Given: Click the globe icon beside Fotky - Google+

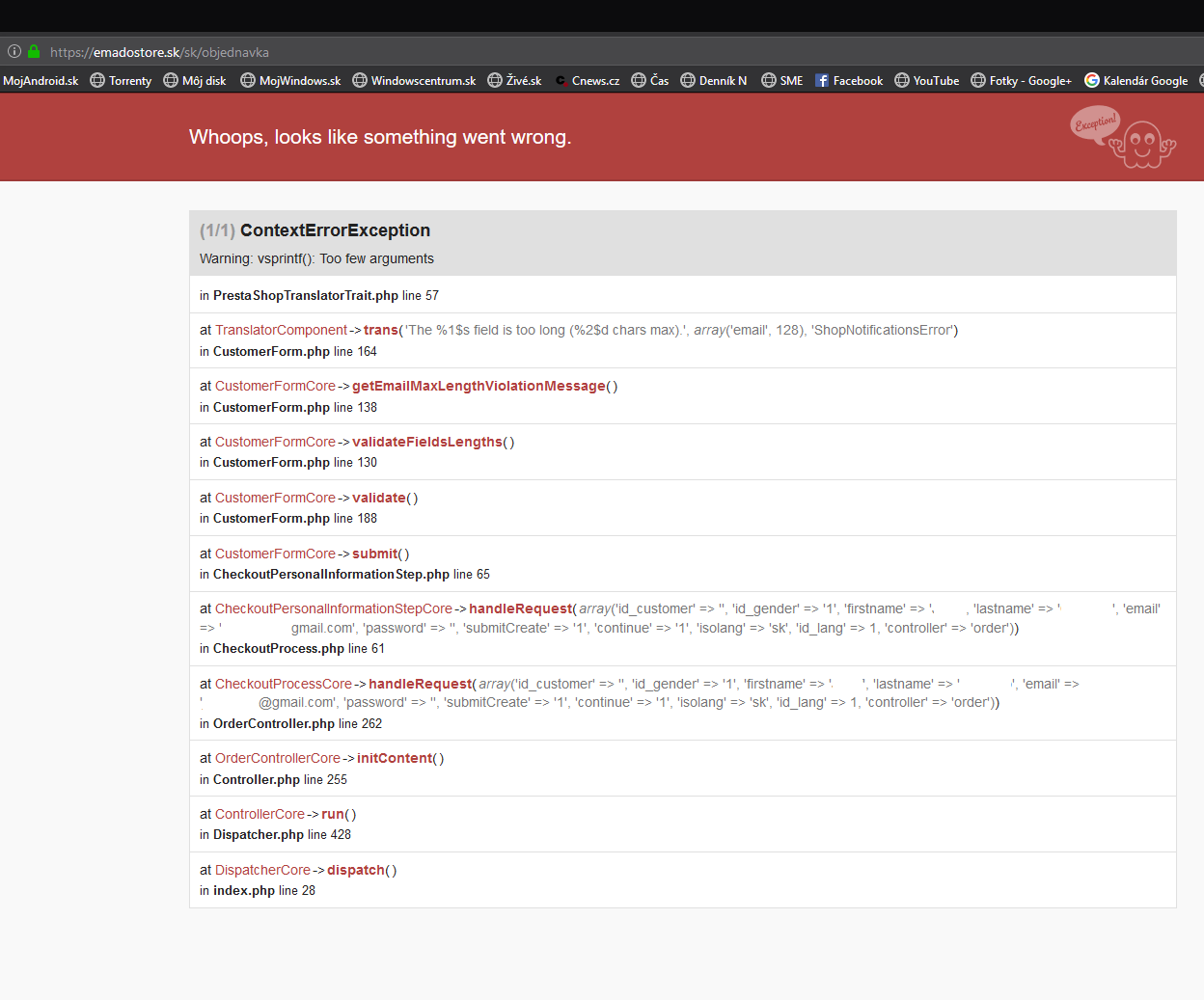Looking at the screenshot, I should [x=978, y=80].
